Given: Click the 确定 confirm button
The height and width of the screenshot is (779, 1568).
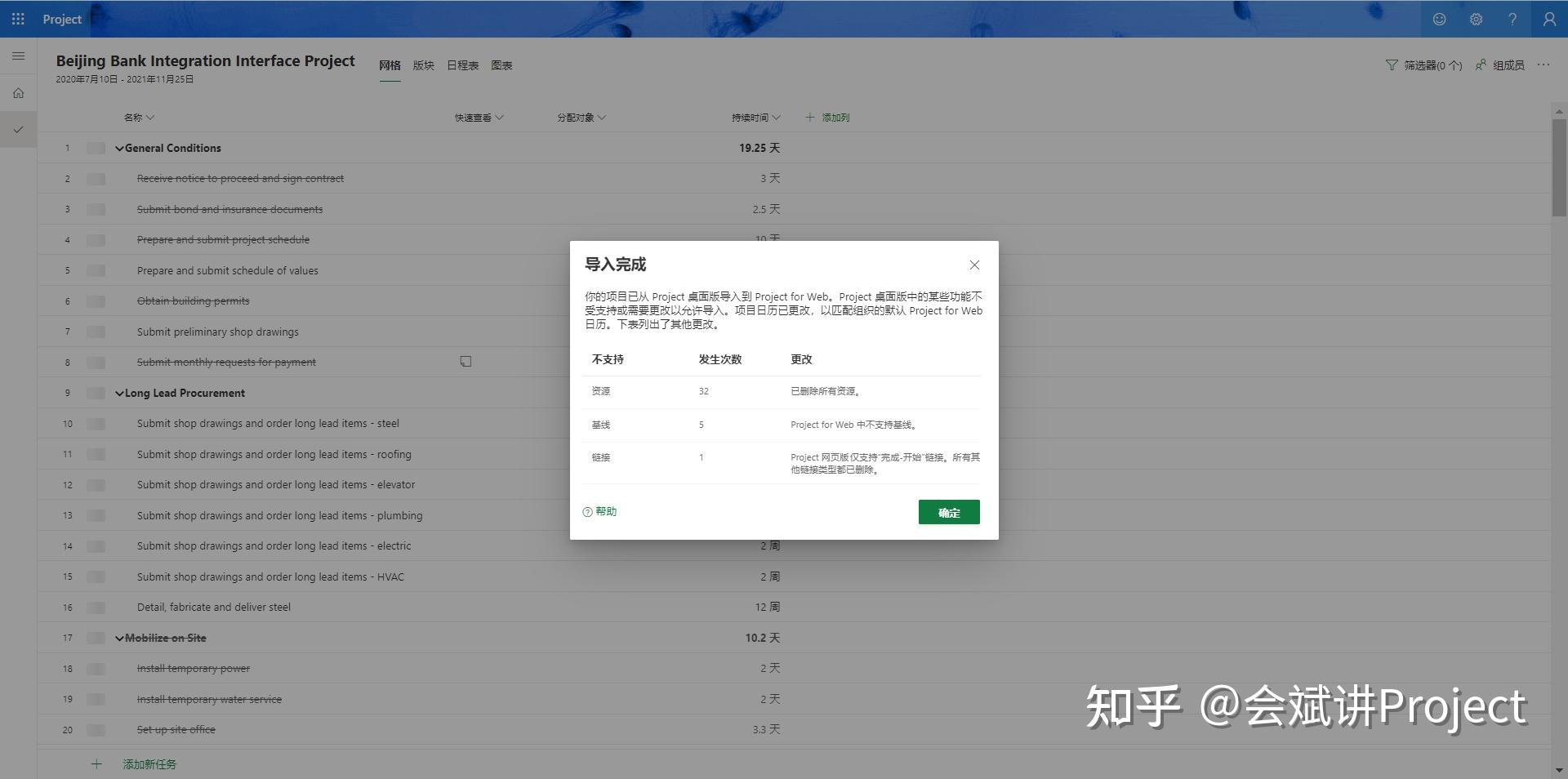Looking at the screenshot, I should (949, 512).
